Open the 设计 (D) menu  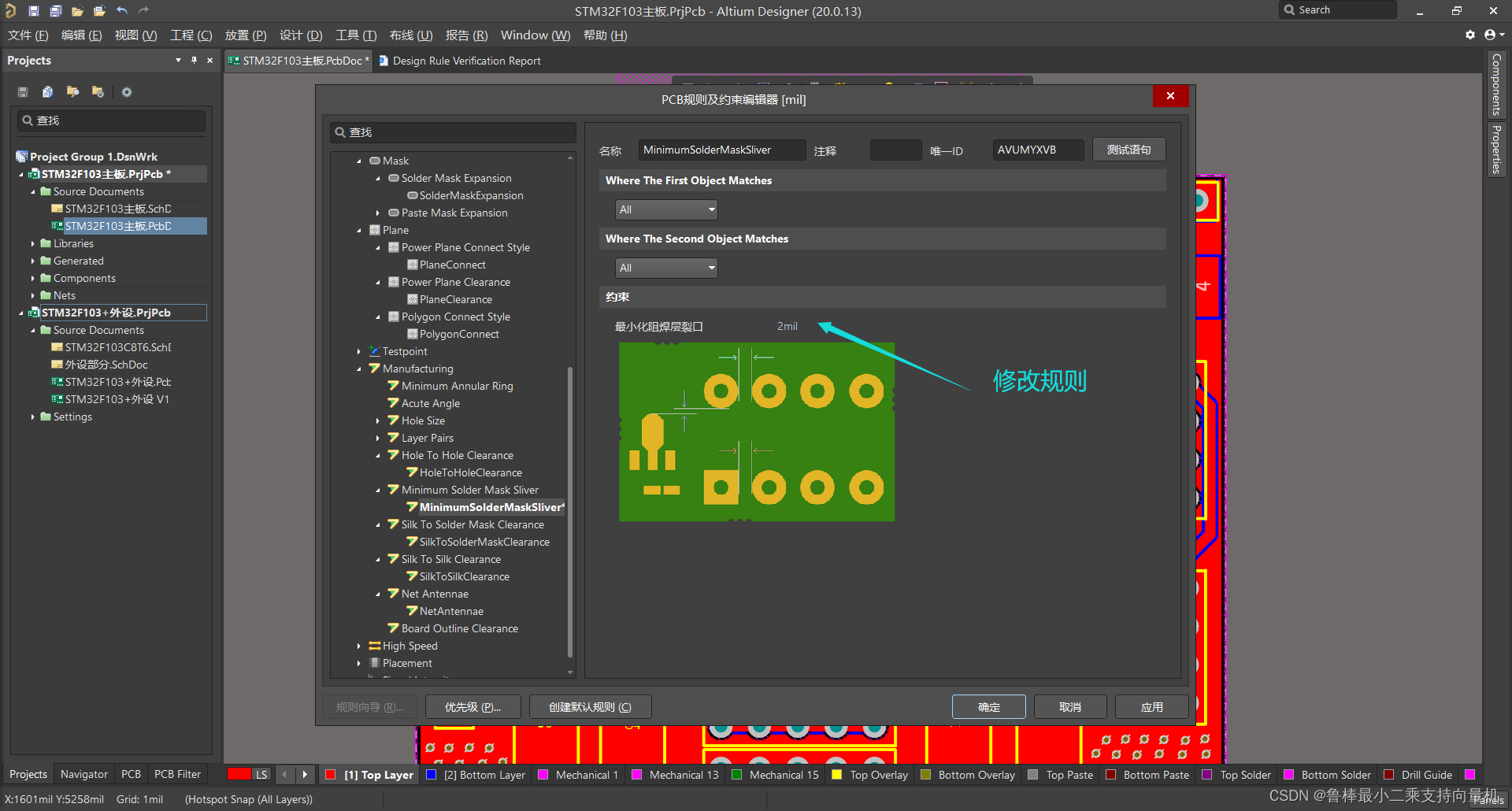301,35
